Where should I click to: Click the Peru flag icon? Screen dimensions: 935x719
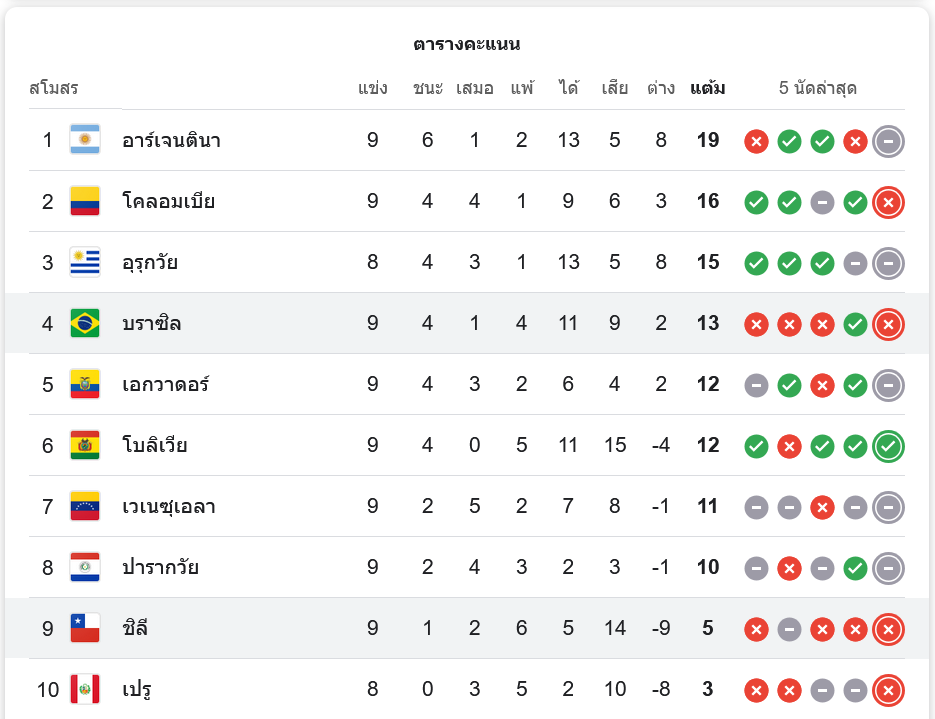pyautogui.click(x=85, y=689)
